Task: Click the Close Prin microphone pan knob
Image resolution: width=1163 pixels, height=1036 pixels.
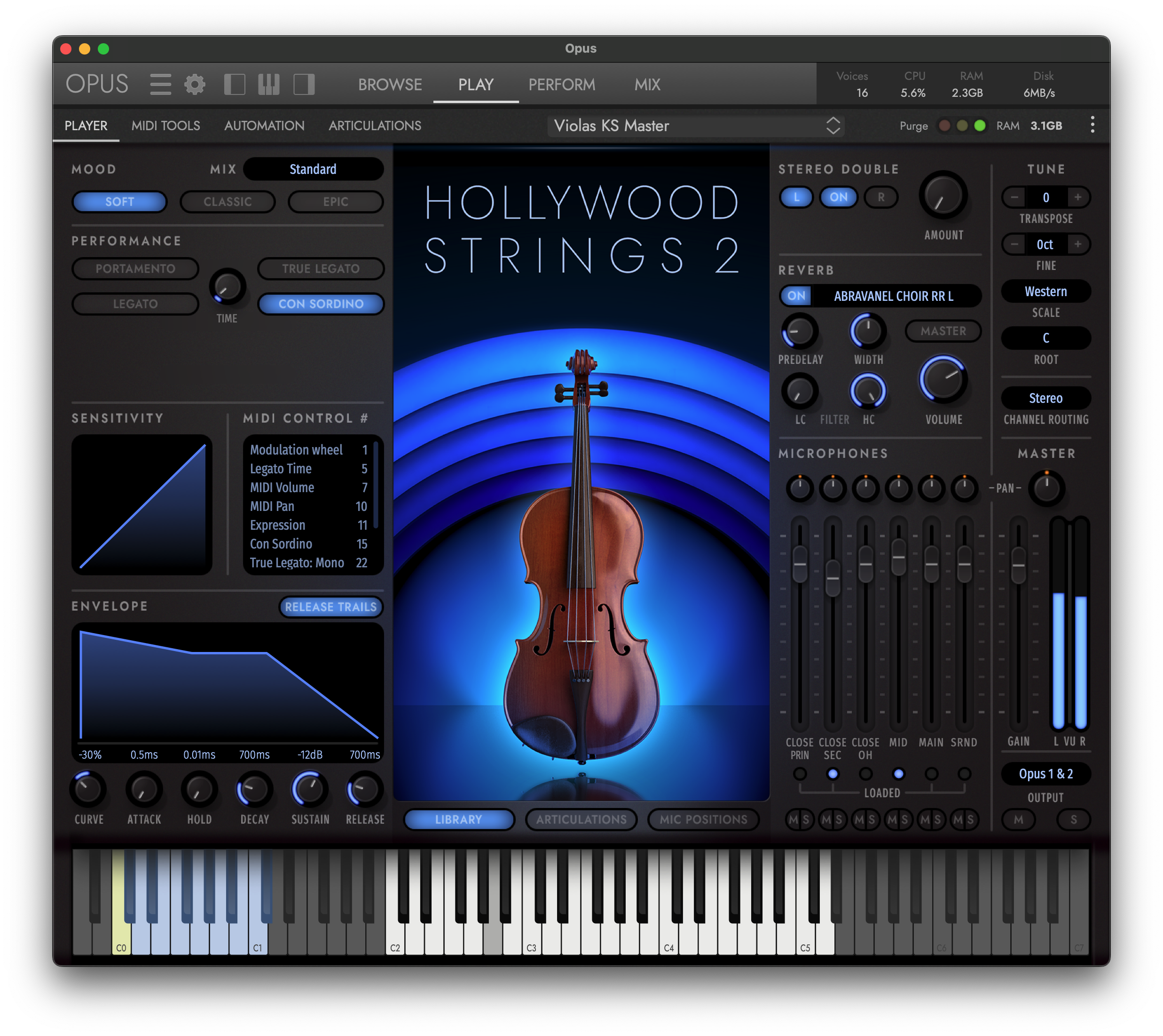Action: pyautogui.click(x=800, y=488)
